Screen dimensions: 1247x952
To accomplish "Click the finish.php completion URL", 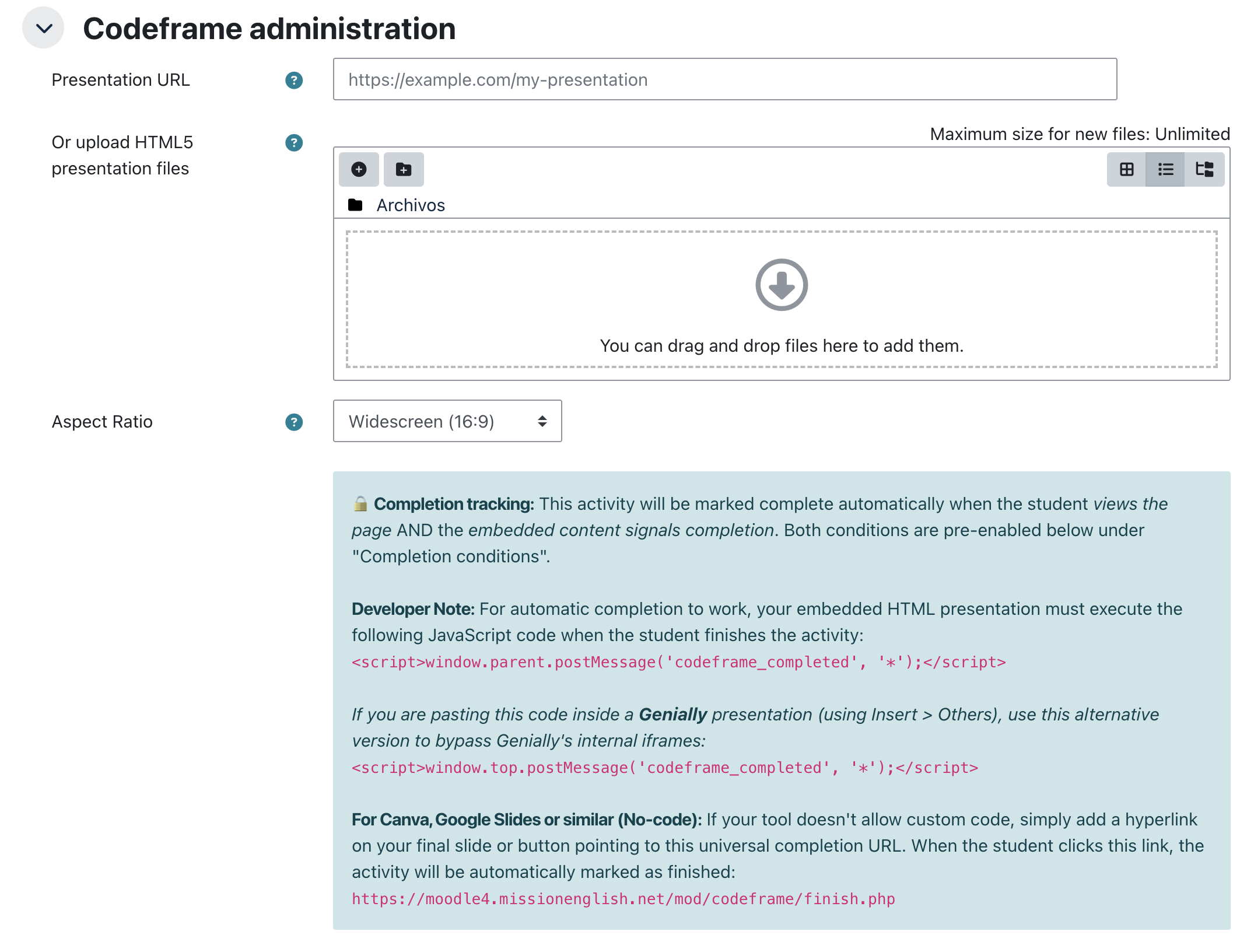I will coord(623,899).
